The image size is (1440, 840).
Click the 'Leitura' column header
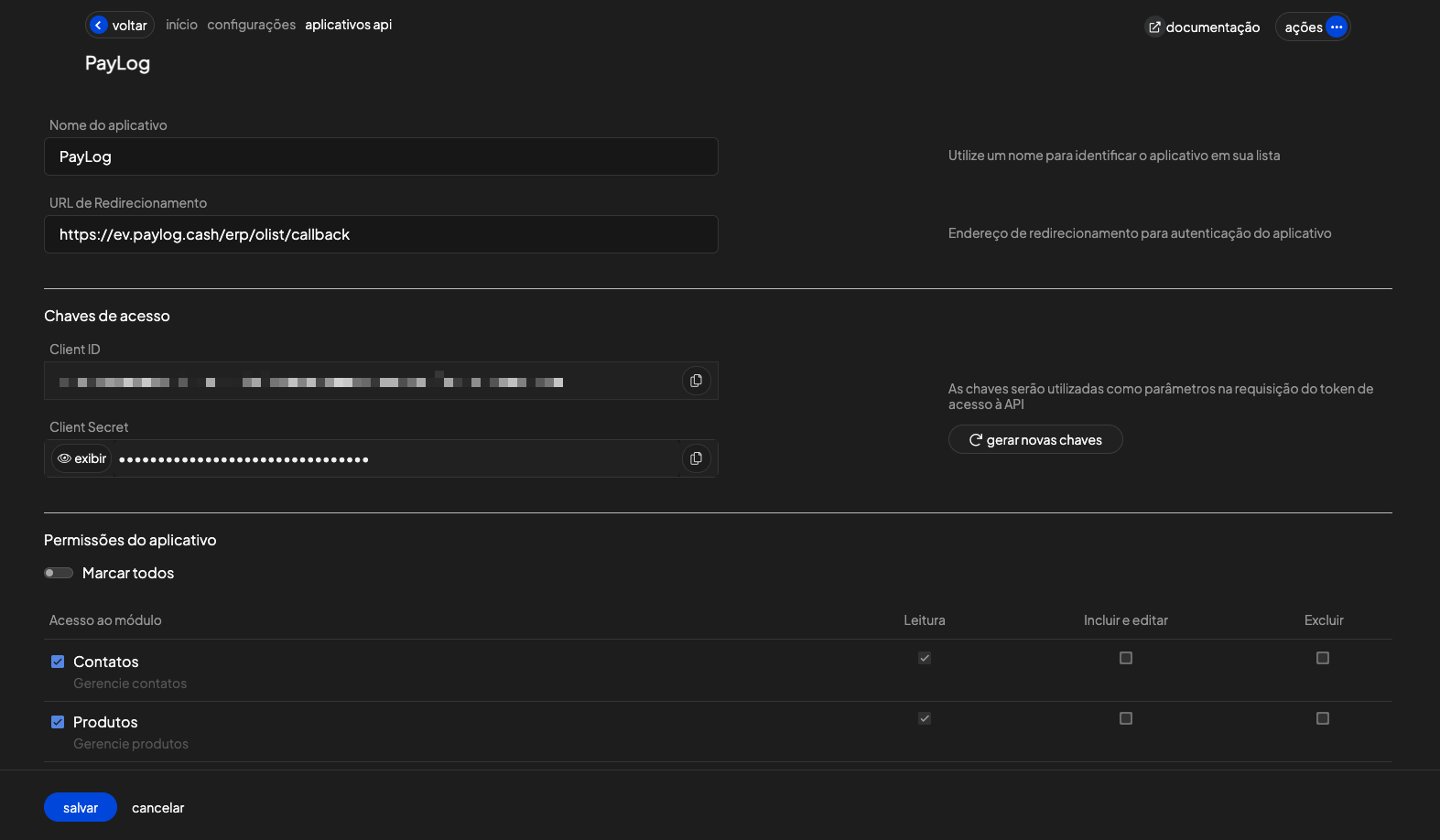tap(925, 620)
